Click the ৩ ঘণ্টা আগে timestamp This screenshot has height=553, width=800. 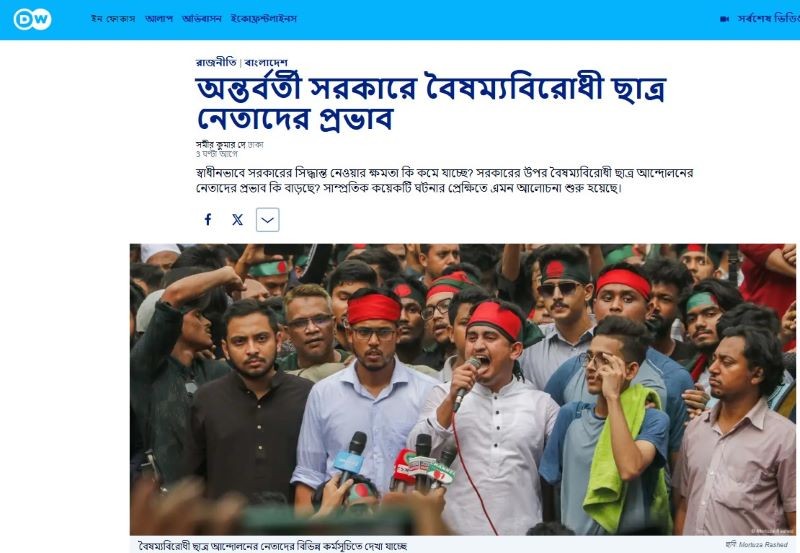[216, 154]
